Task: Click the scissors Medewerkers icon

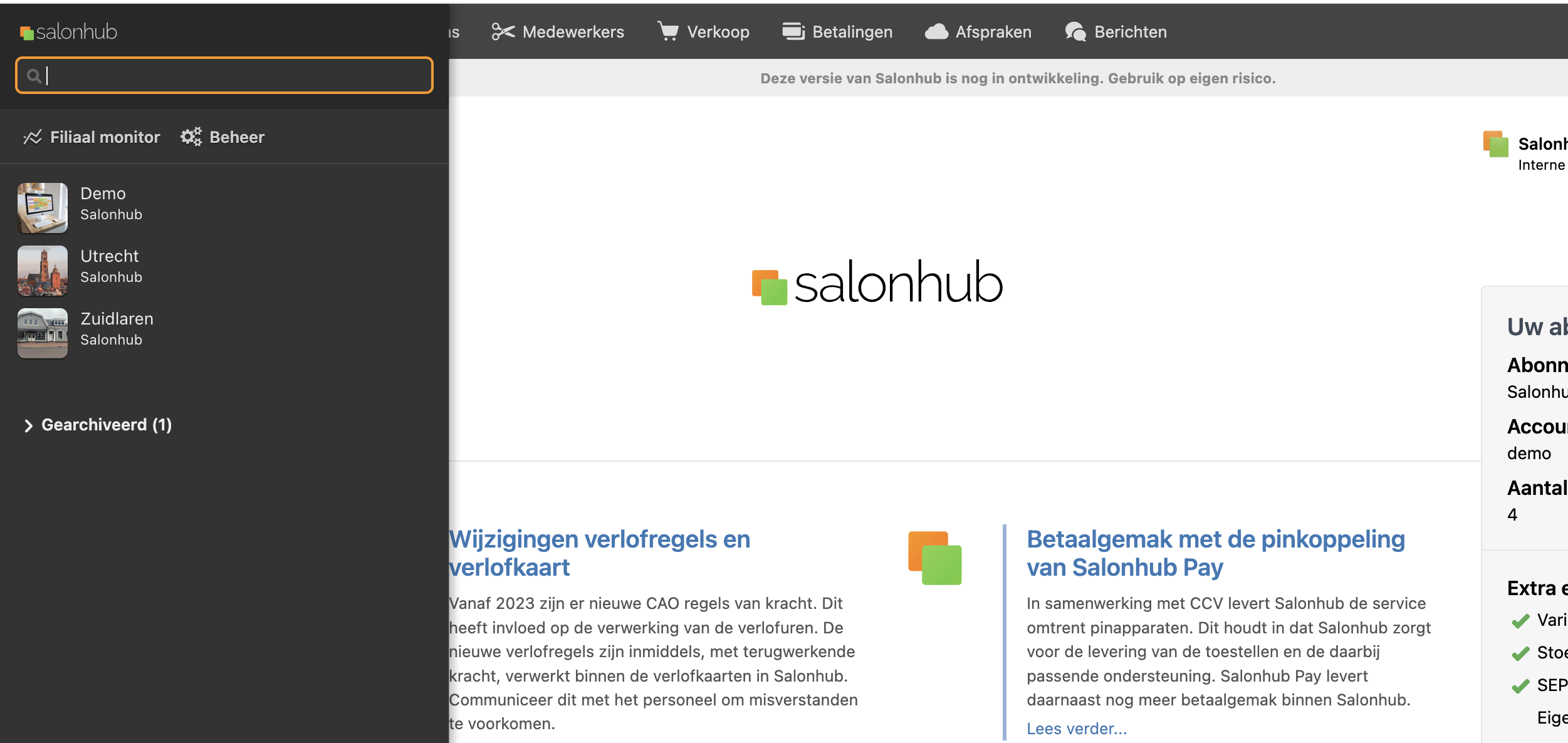Action: 503,31
